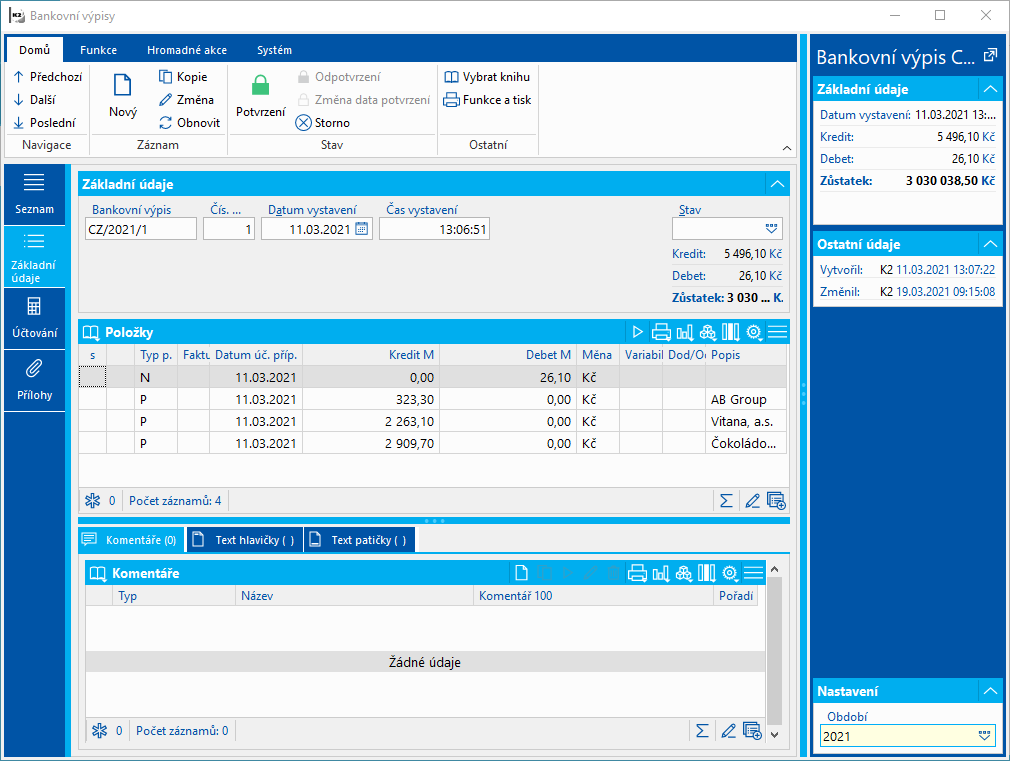Screen dimensions: 1010x761
Task: Click the pencil icon in Komentáře footer
Action: click(x=728, y=731)
